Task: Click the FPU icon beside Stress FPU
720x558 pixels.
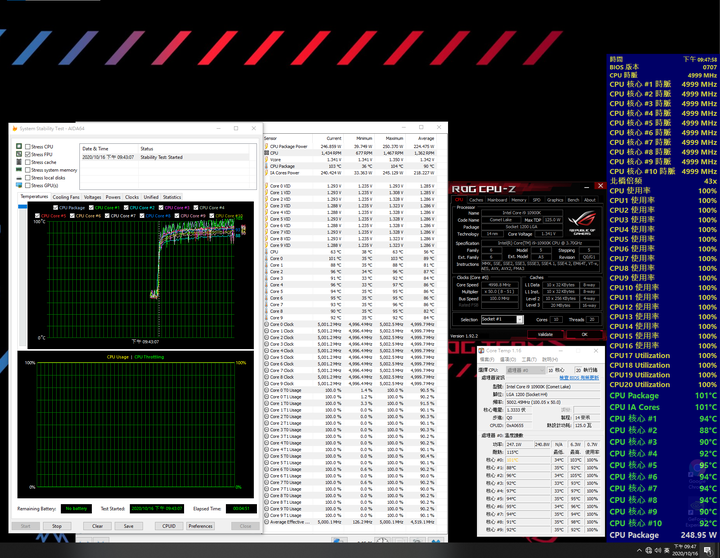Action: point(19,154)
